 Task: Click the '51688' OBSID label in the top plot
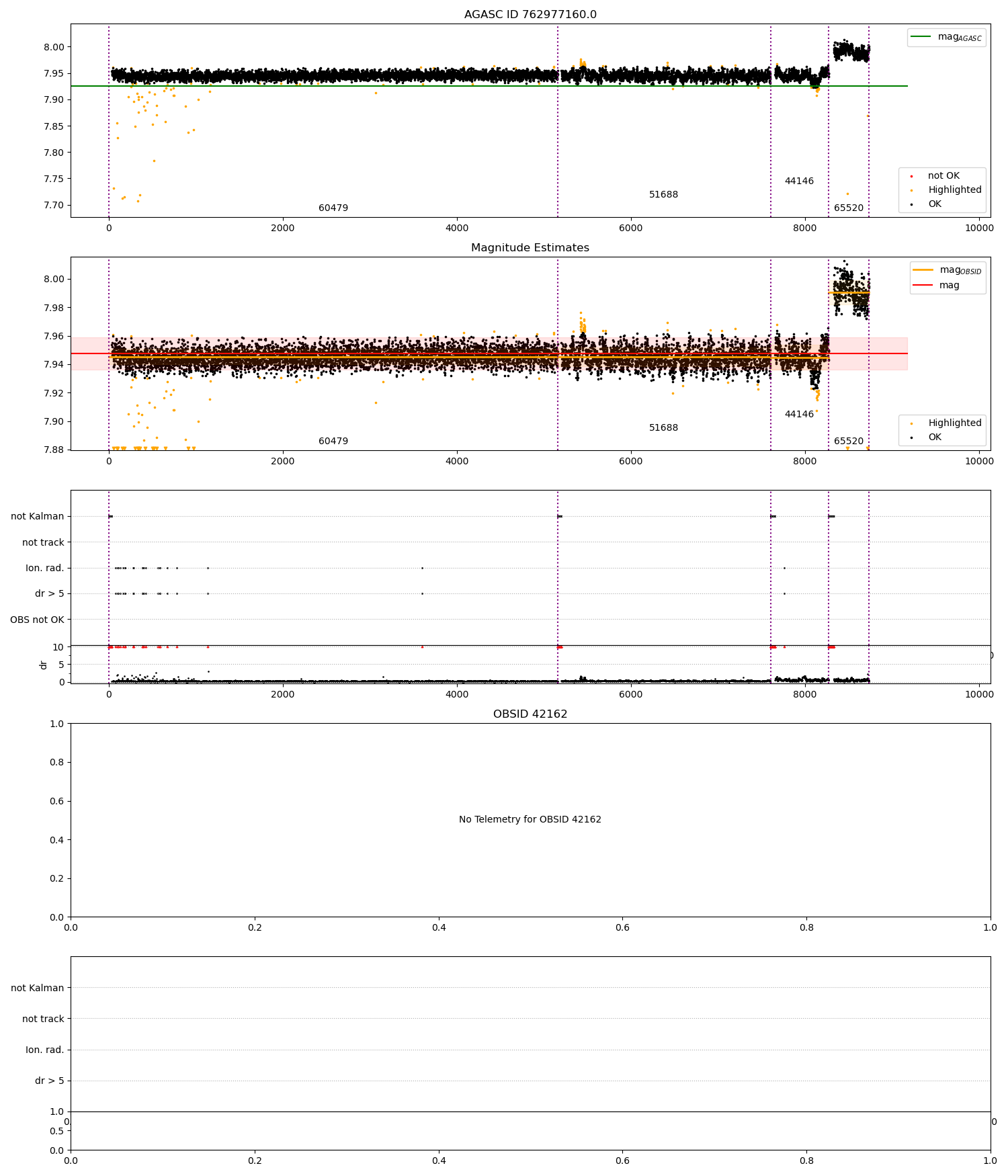663,195
